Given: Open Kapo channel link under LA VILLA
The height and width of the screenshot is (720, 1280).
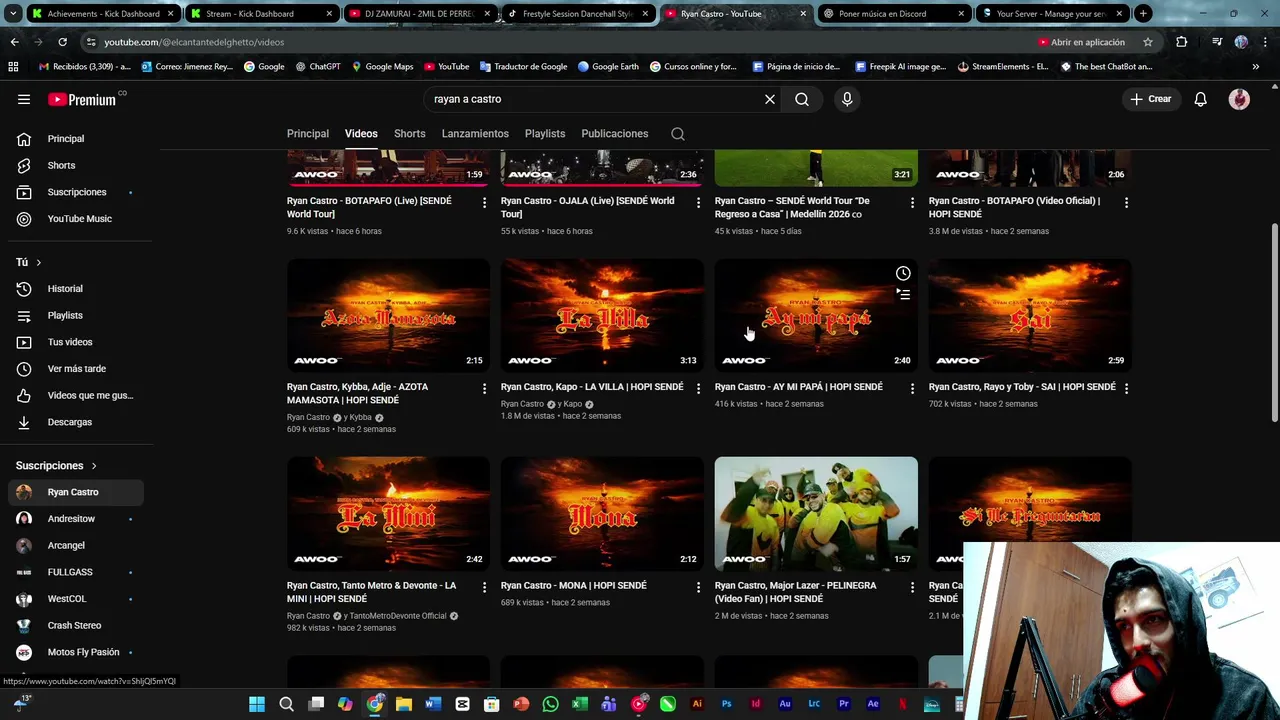Looking at the screenshot, I should point(573,404).
